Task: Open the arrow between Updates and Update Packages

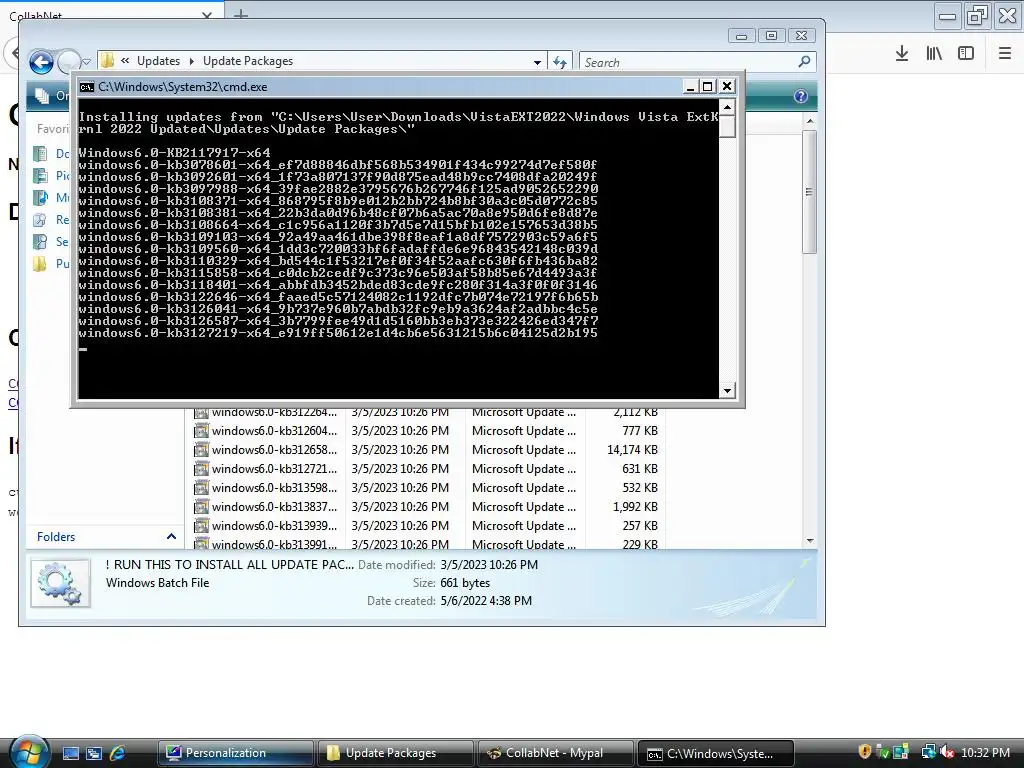Action: click(x=192, y=61)
